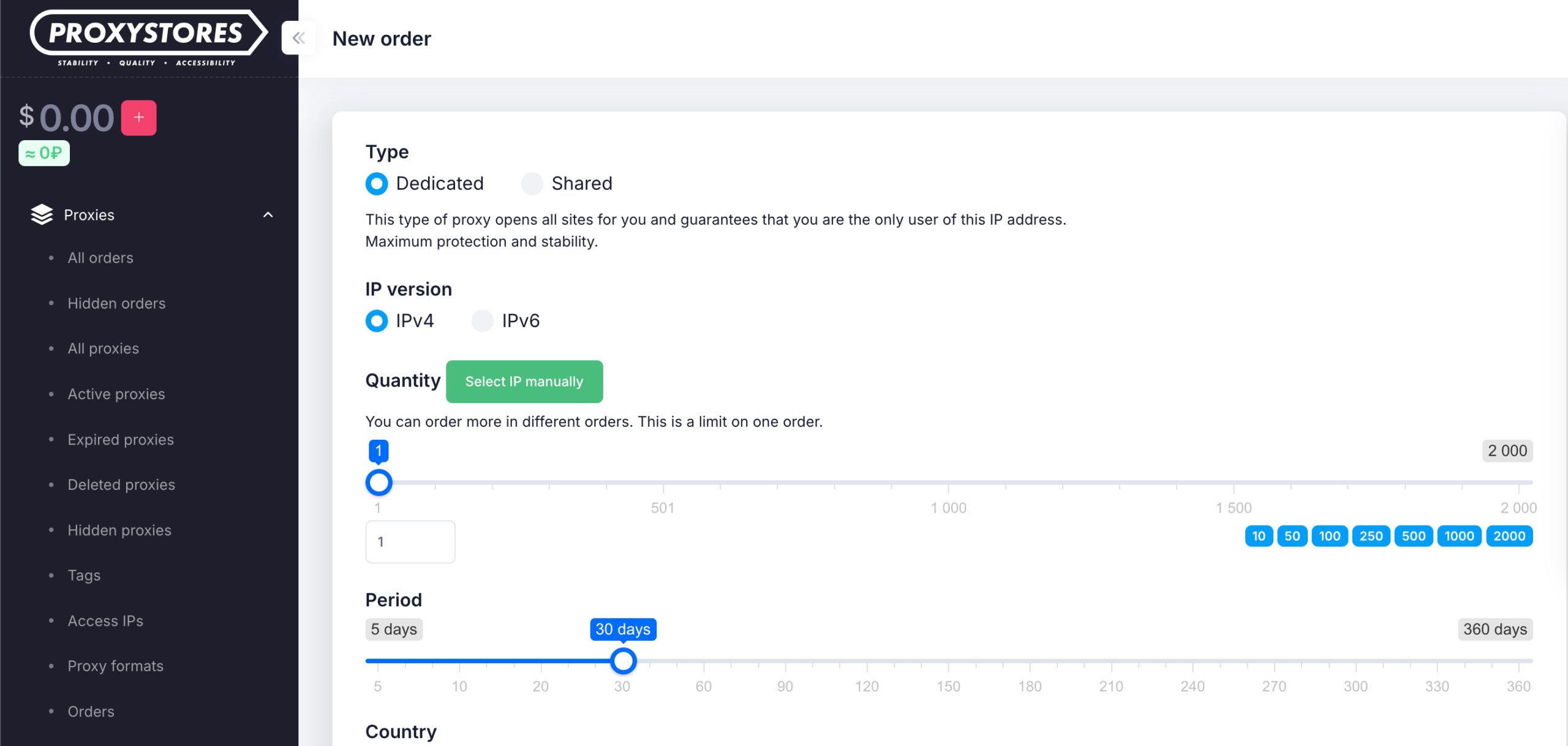1568x746 pixels.
Task: Set quantity preset to 100
Action: click(1329, 536)
